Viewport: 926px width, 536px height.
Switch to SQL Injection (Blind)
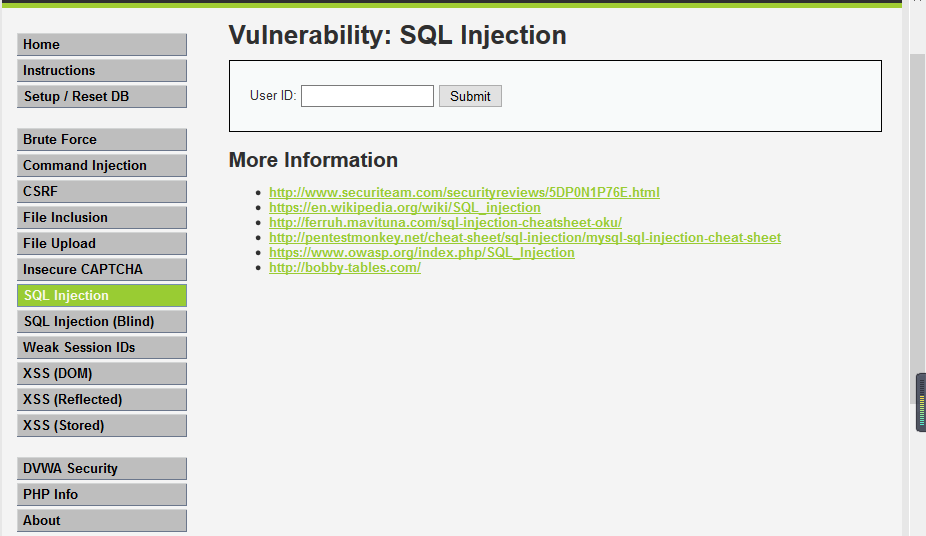pyautogui.click(x=101, y=322)
